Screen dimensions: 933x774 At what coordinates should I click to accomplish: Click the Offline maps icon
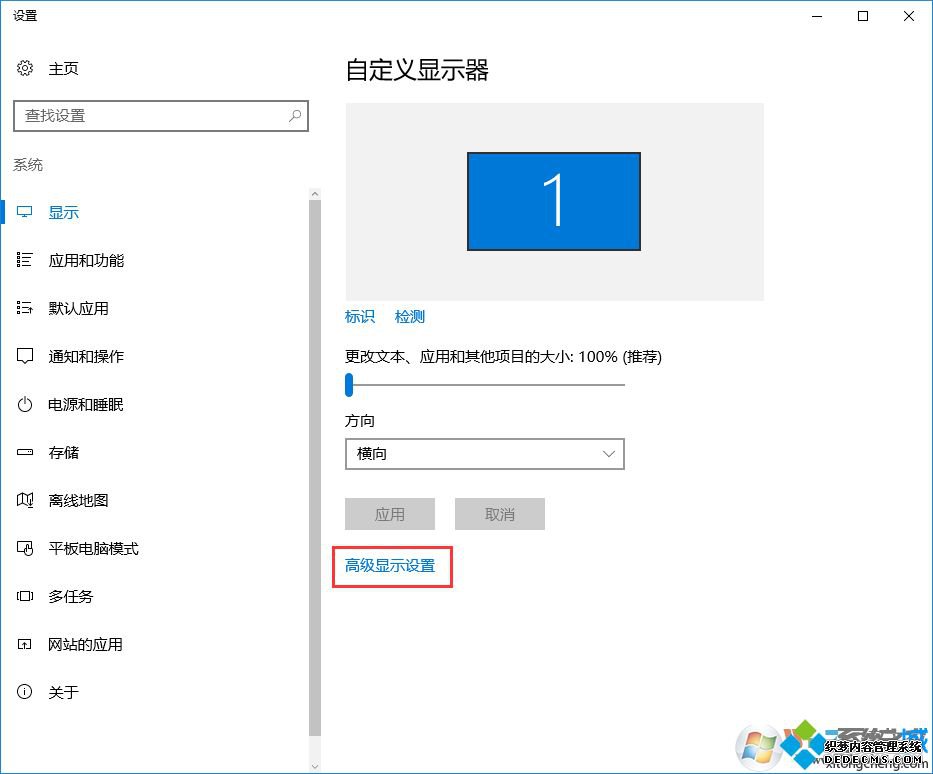pos(24,500)
